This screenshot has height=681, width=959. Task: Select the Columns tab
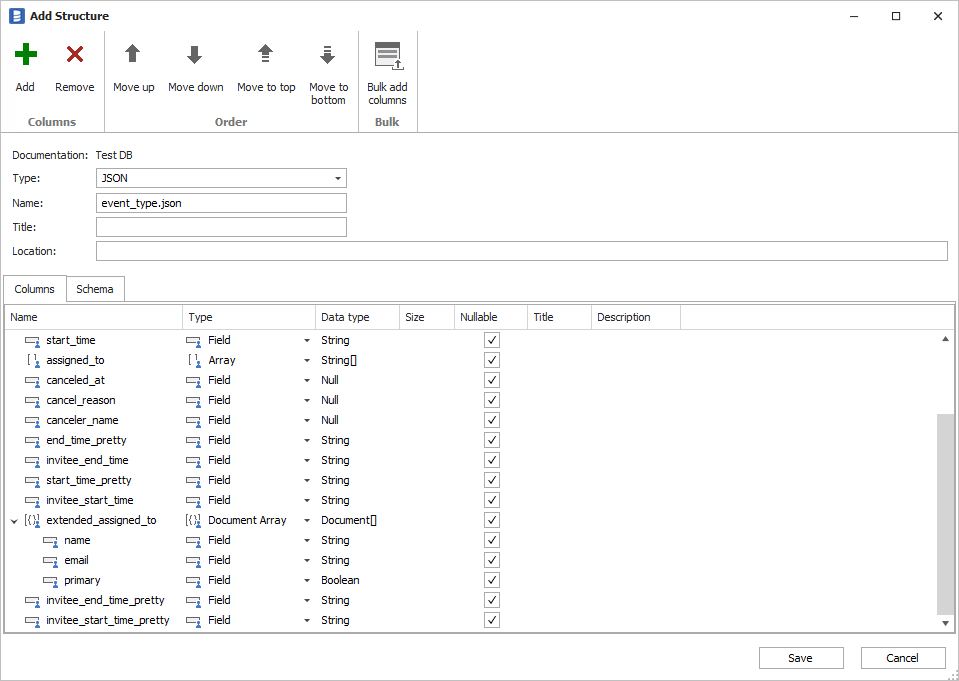click(35, 289)
